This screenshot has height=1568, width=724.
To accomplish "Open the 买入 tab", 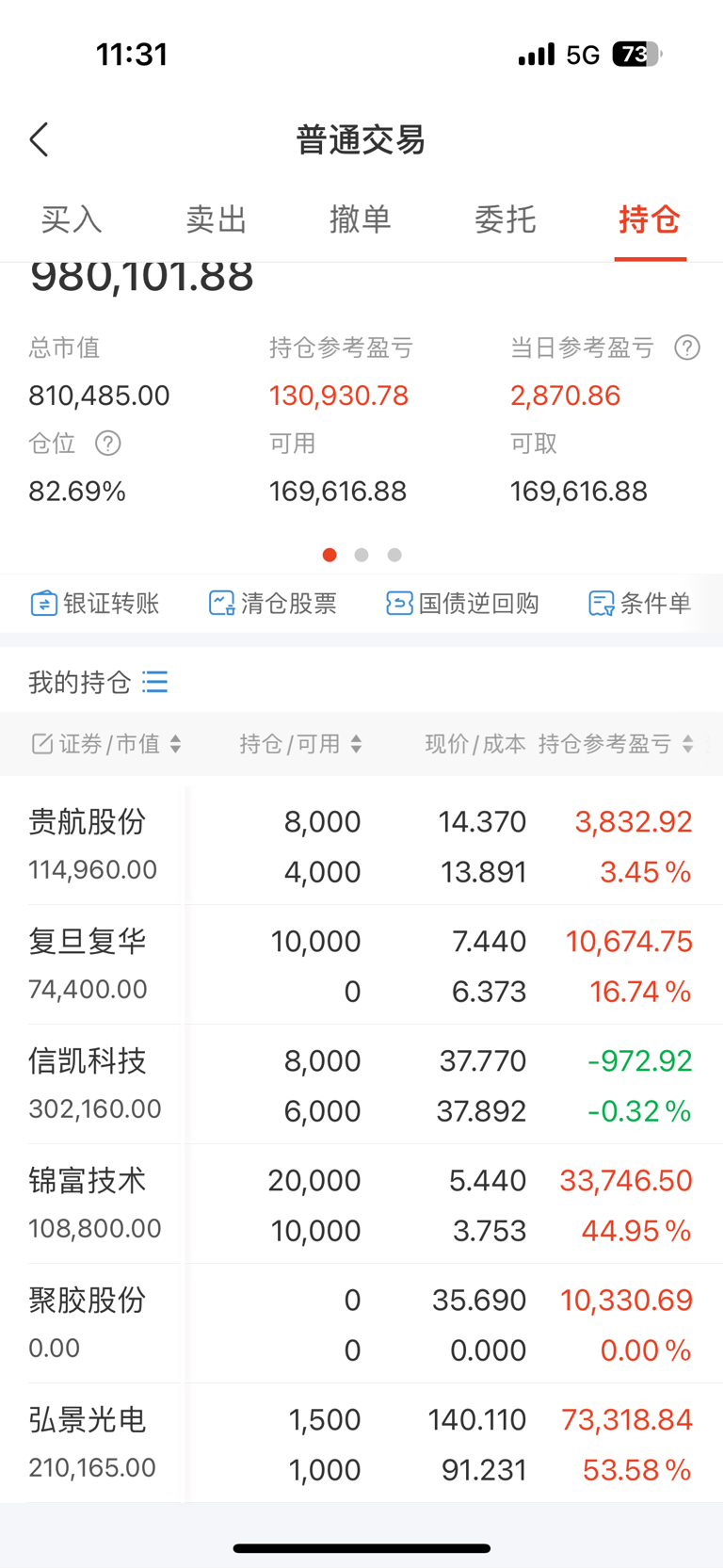I will [72, 219].
